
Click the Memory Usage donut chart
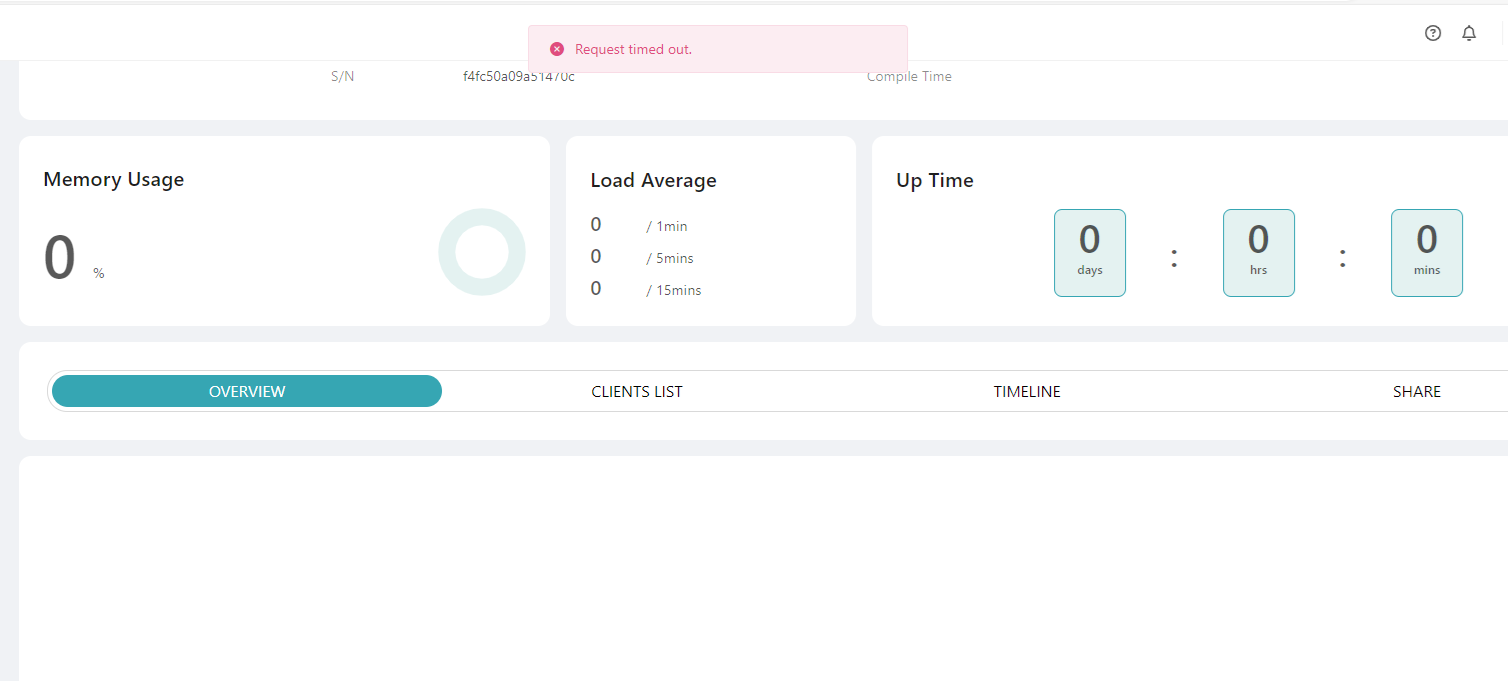click(x=482, y=252)
